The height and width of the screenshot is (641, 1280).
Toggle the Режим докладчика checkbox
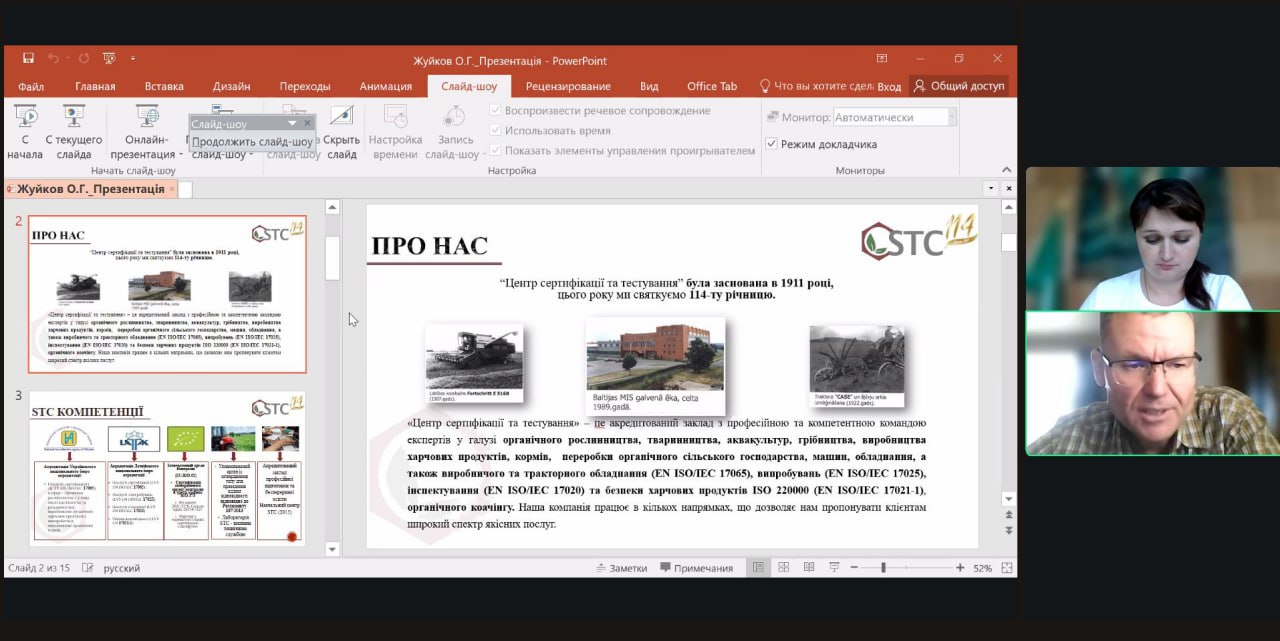pos(771,144)
